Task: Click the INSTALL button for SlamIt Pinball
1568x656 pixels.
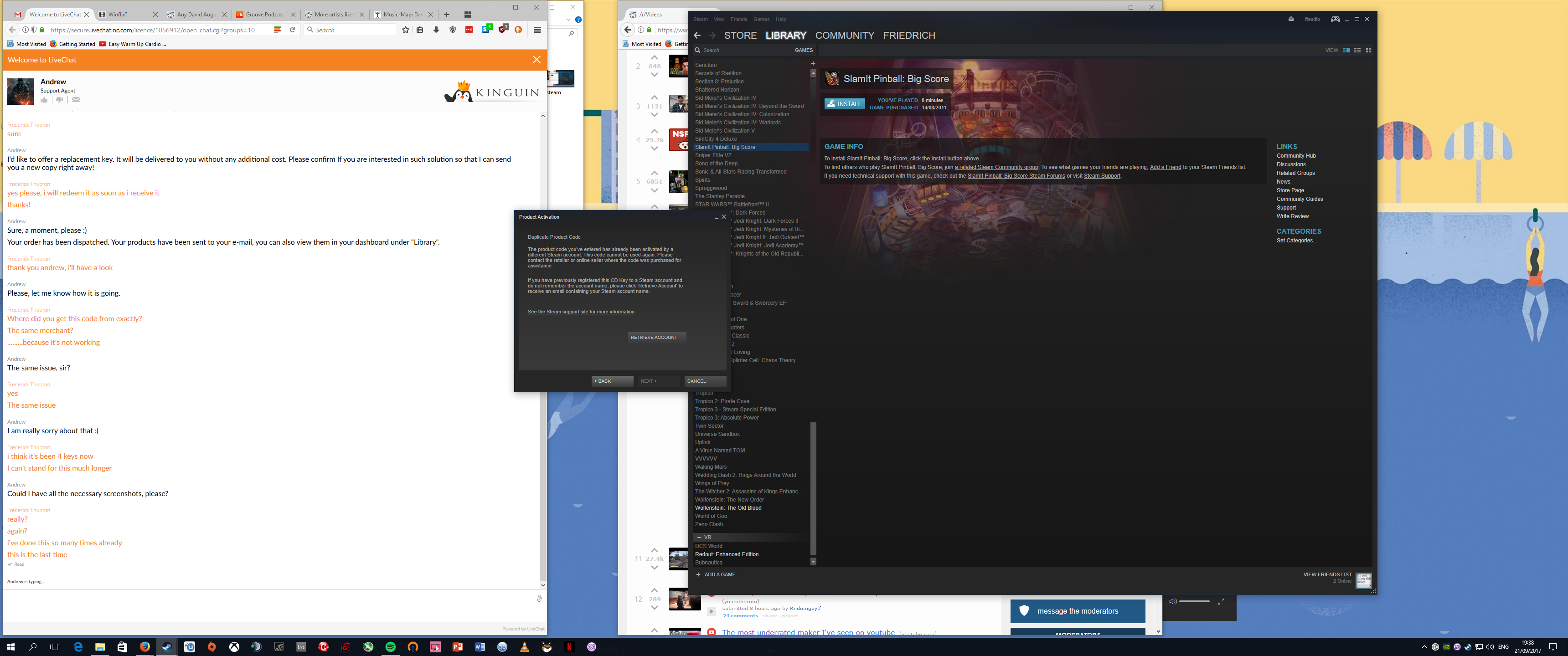Action: tap(844, 103)
